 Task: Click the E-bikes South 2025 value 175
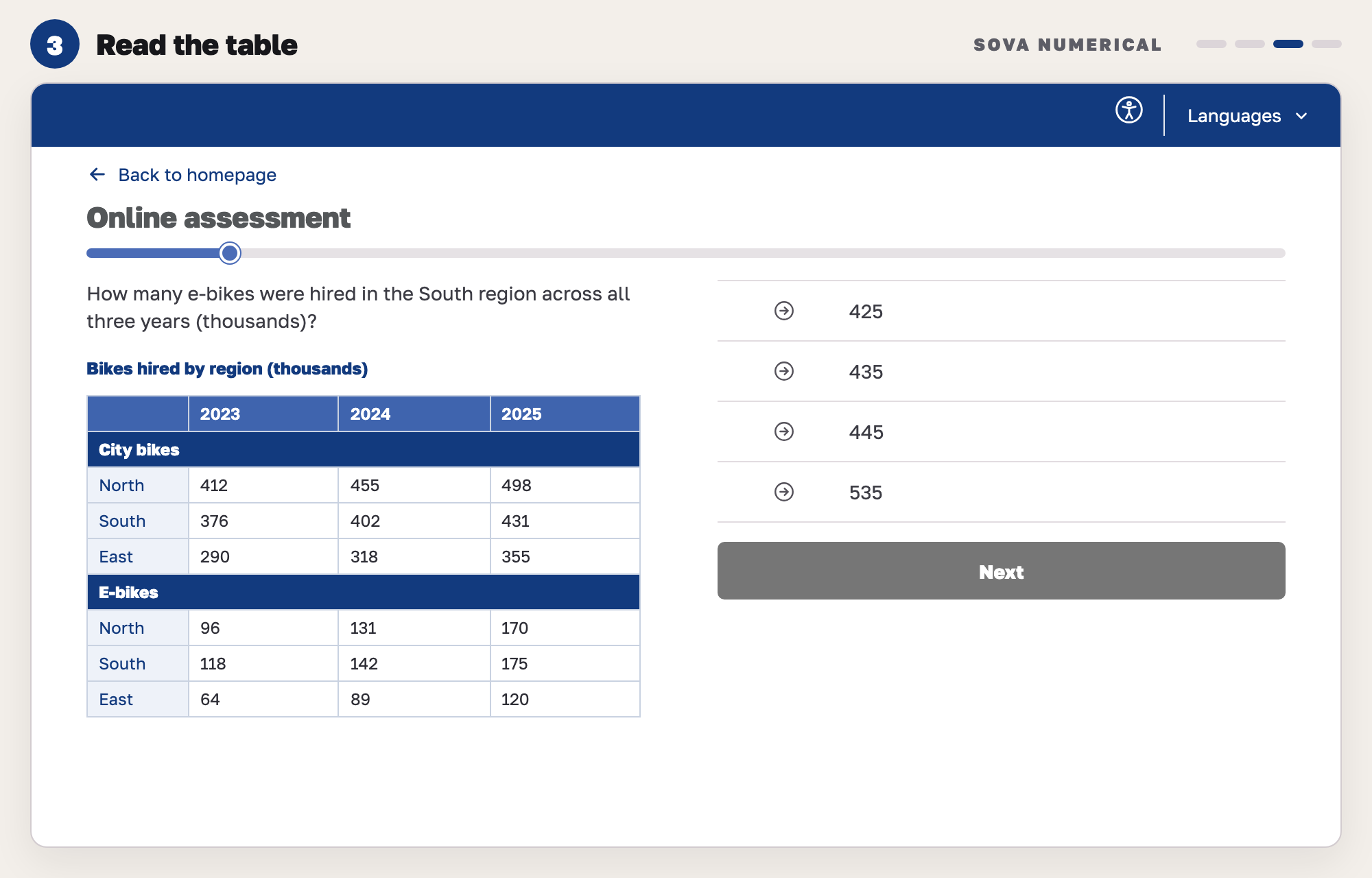coord(565,663)
